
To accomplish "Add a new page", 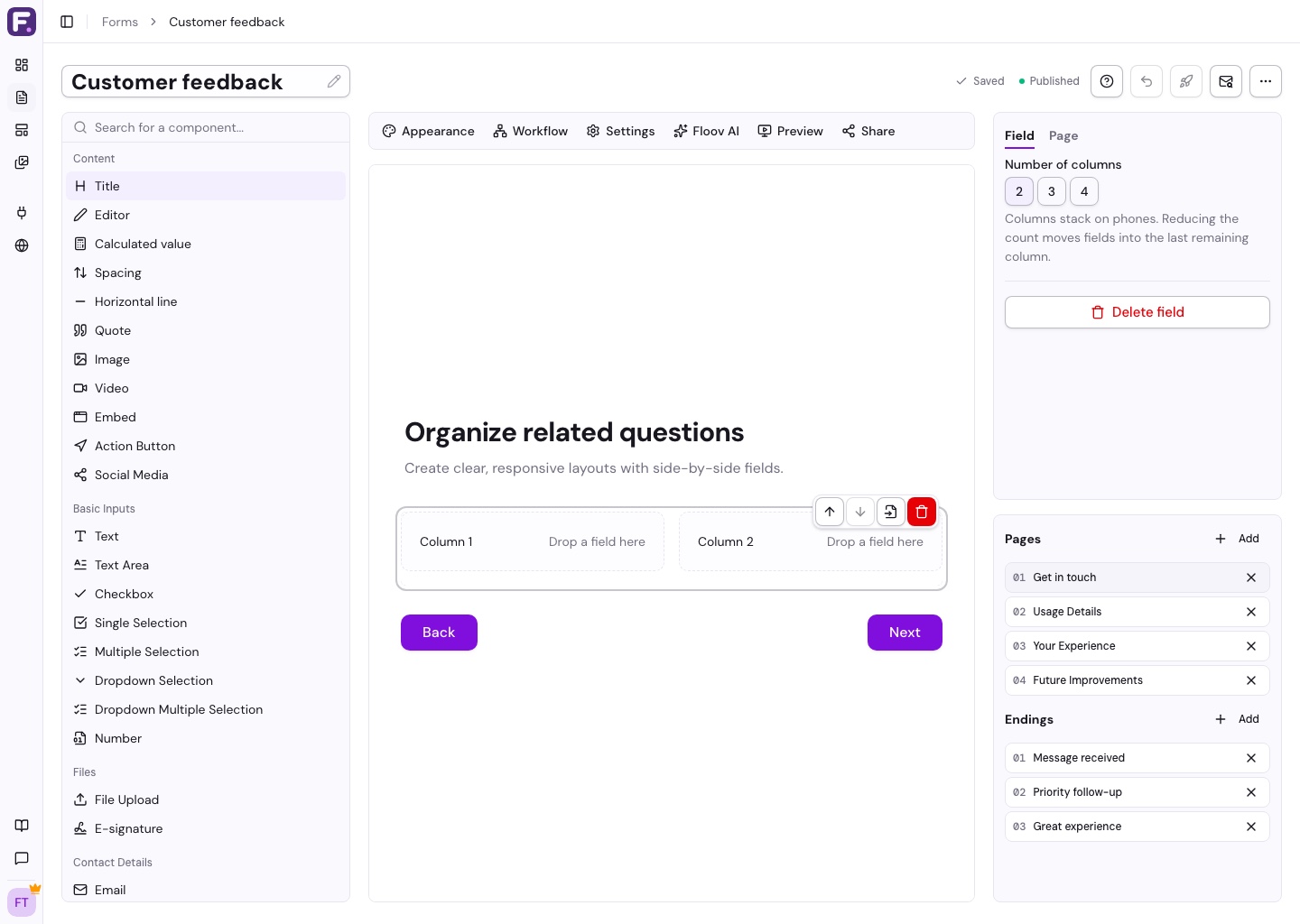I will pos(1237,539).
